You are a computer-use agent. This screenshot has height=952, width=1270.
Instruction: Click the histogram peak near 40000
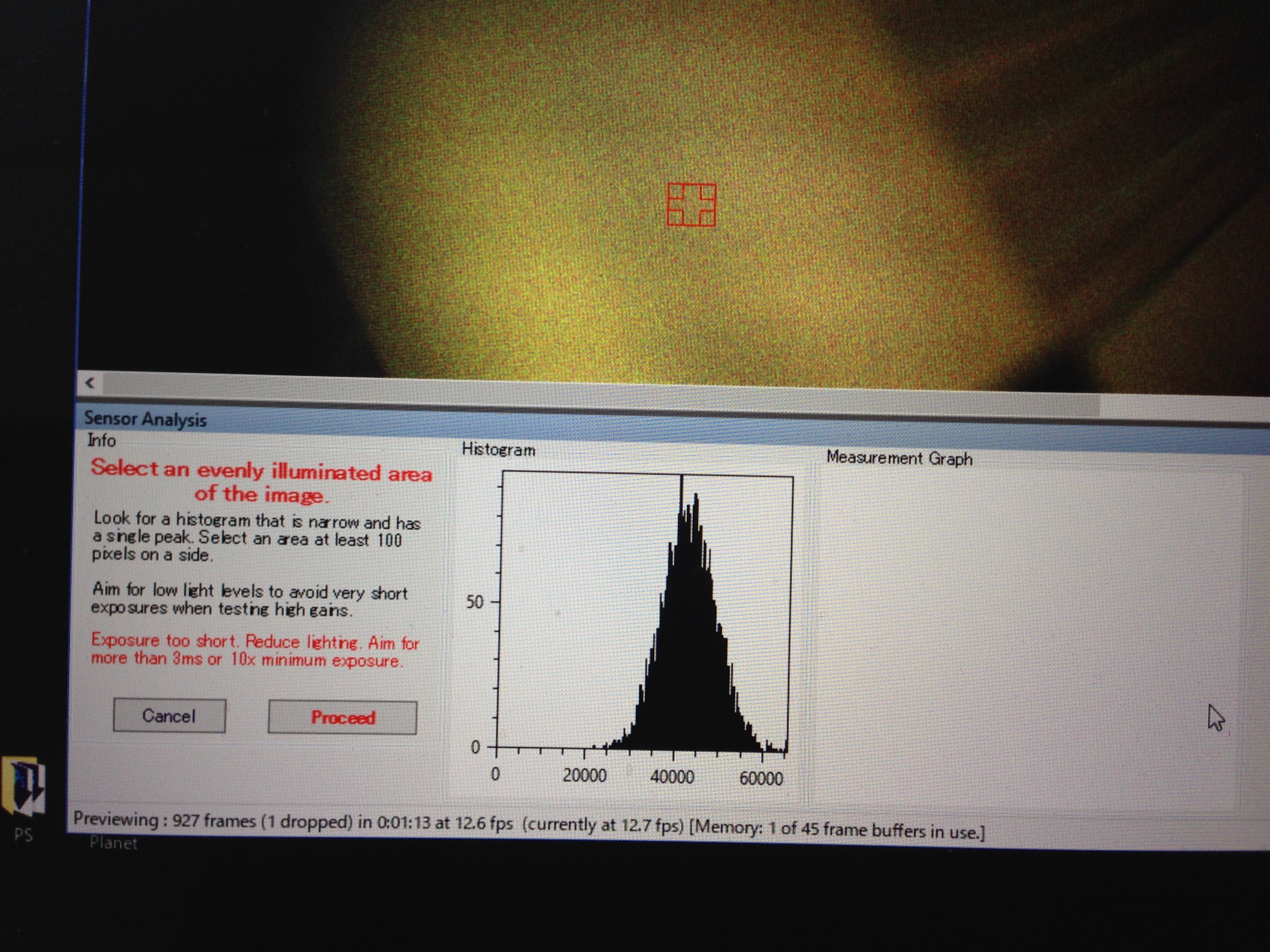(x=682, y=608)
